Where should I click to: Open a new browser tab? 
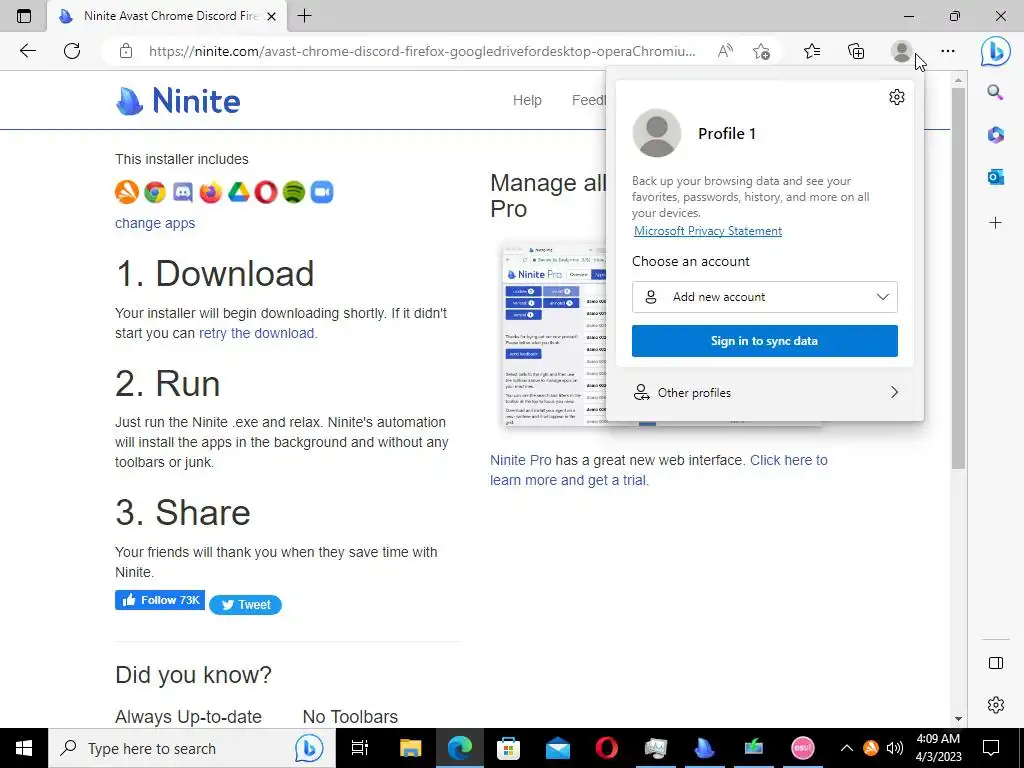tap(304, 16)
